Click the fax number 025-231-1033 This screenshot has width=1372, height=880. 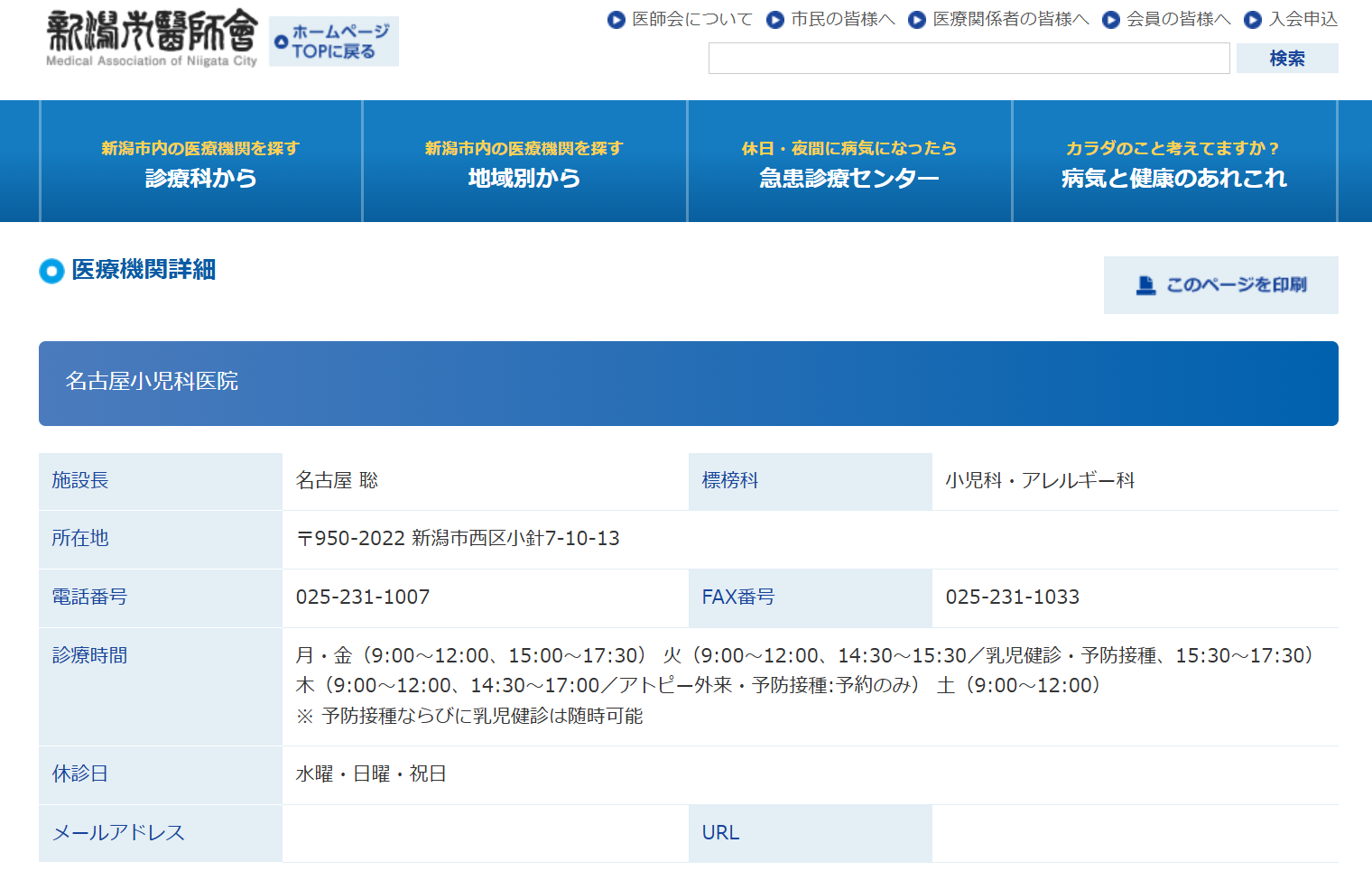click(1013, 597)
